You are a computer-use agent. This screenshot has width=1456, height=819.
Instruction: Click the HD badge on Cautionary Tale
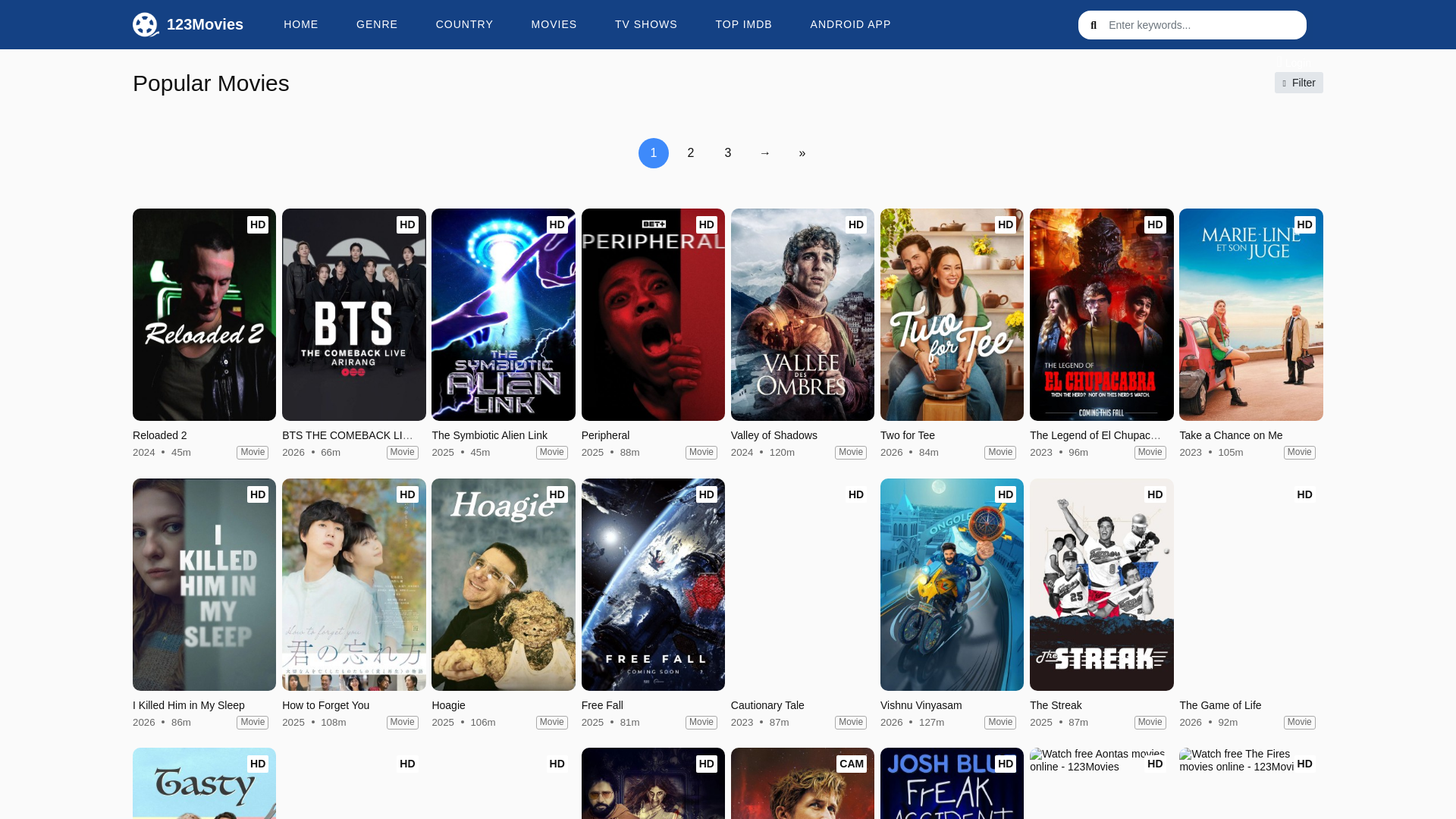pos(856,494)
